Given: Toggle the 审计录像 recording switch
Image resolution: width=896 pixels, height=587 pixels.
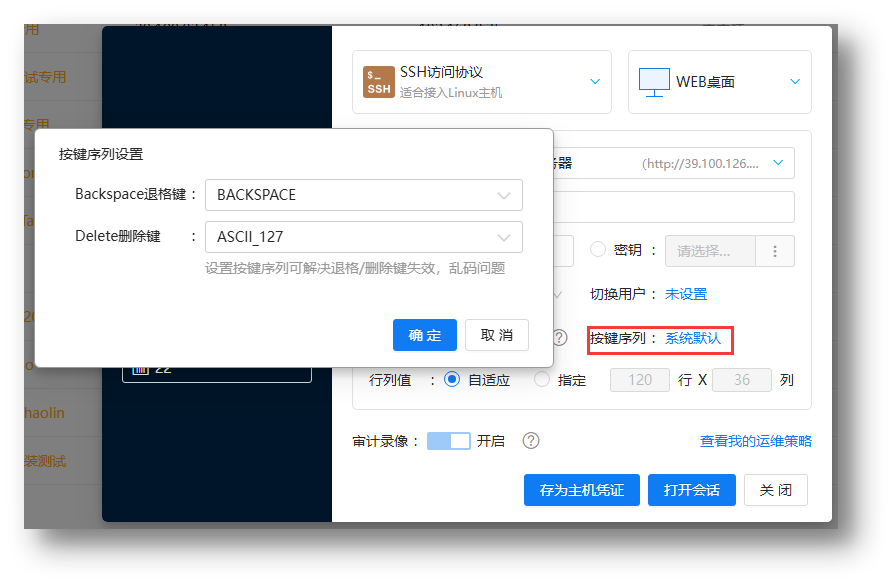Looking at the screenshot, I should 448,441.
